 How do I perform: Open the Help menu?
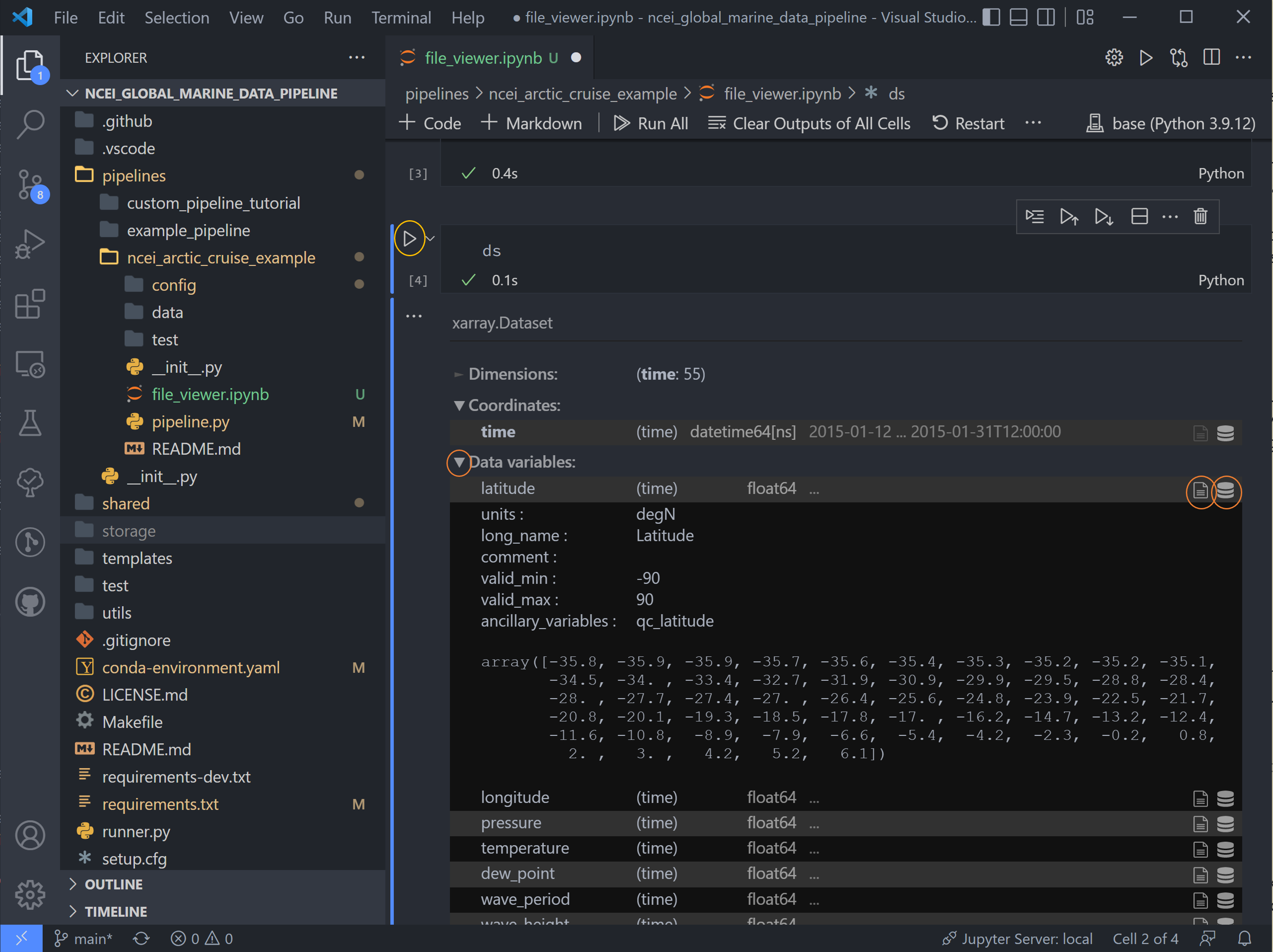tap(468, 18)
